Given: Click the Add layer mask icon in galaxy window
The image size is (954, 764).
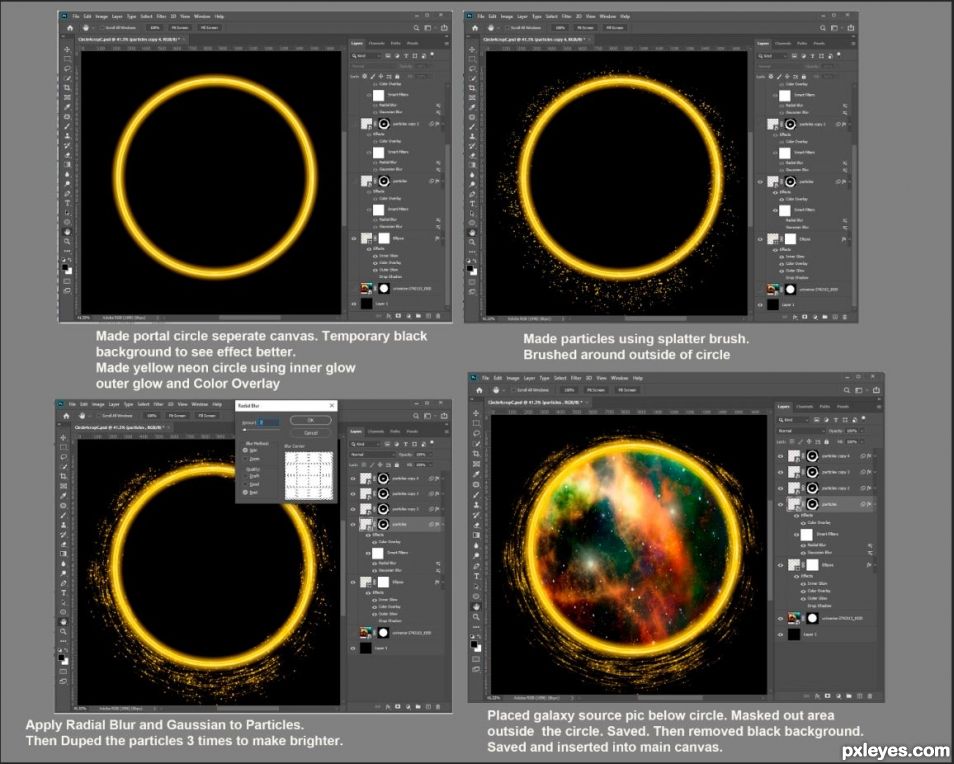Looking at the screenshot, I should click(x=827, y=696).
